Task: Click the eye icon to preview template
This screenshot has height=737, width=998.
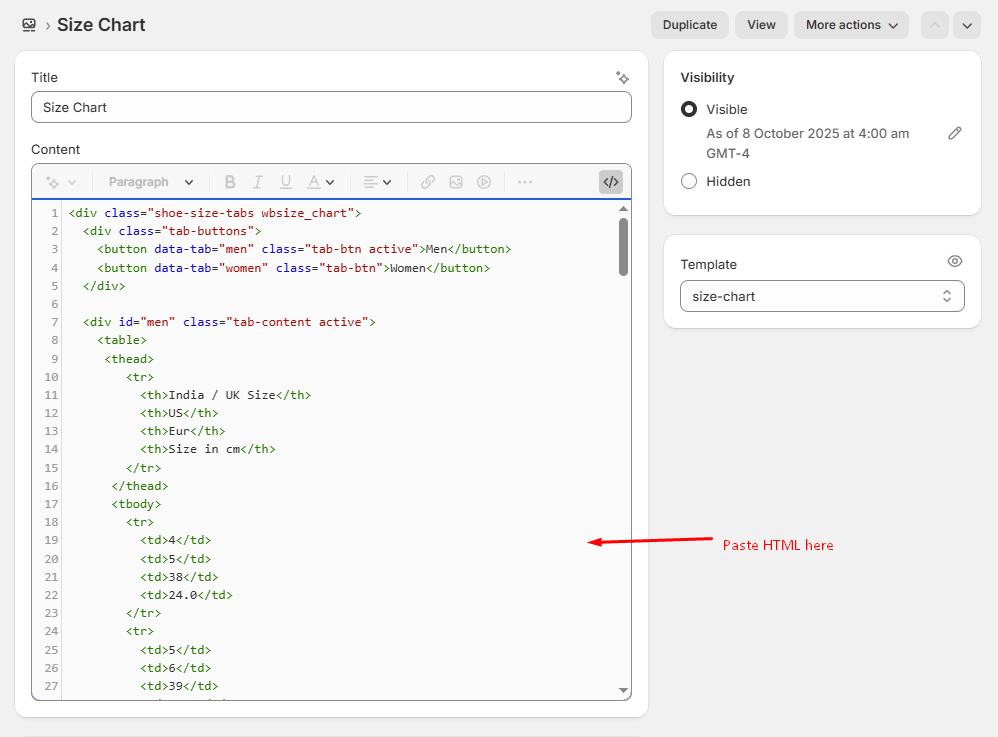Action: coord(955,261)
